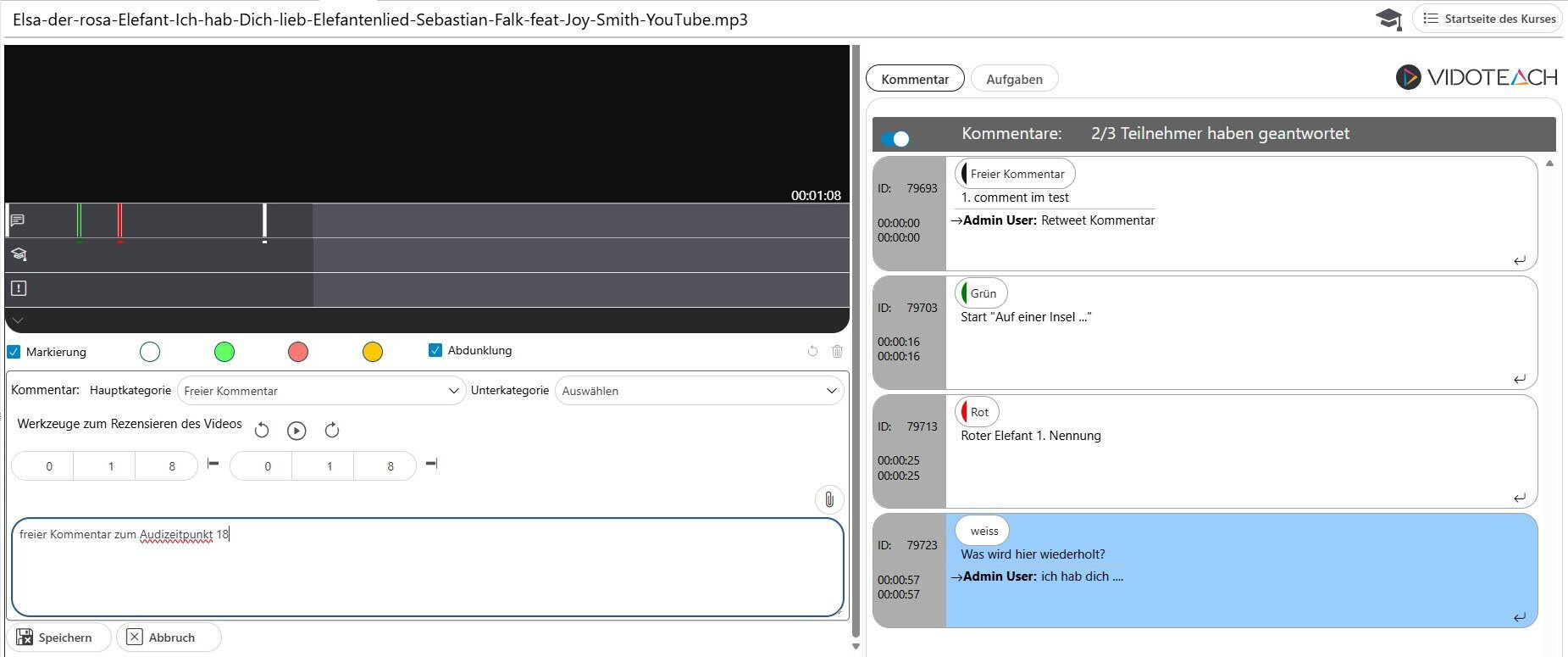Select the Kommentar tab
This screenshot has width=1568, height=657.
[915, 79]
